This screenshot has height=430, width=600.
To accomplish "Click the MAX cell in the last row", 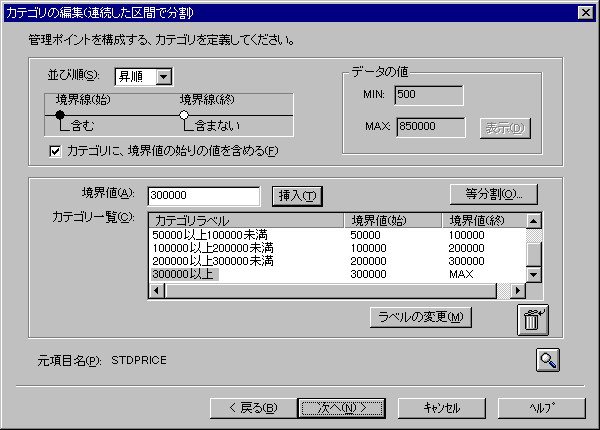I will 461,274.
